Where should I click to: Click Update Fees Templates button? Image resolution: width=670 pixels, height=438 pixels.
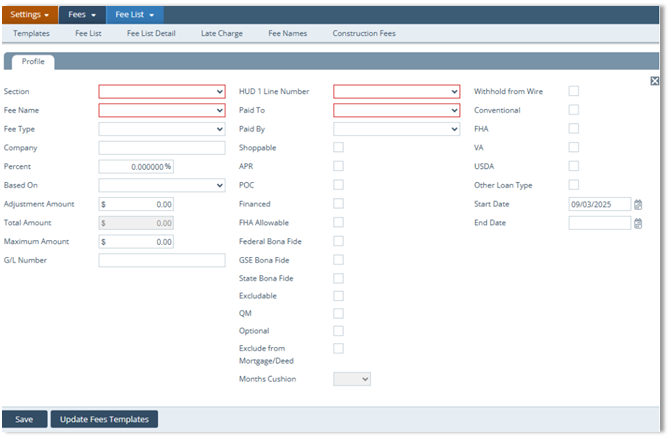pos(104,419)
